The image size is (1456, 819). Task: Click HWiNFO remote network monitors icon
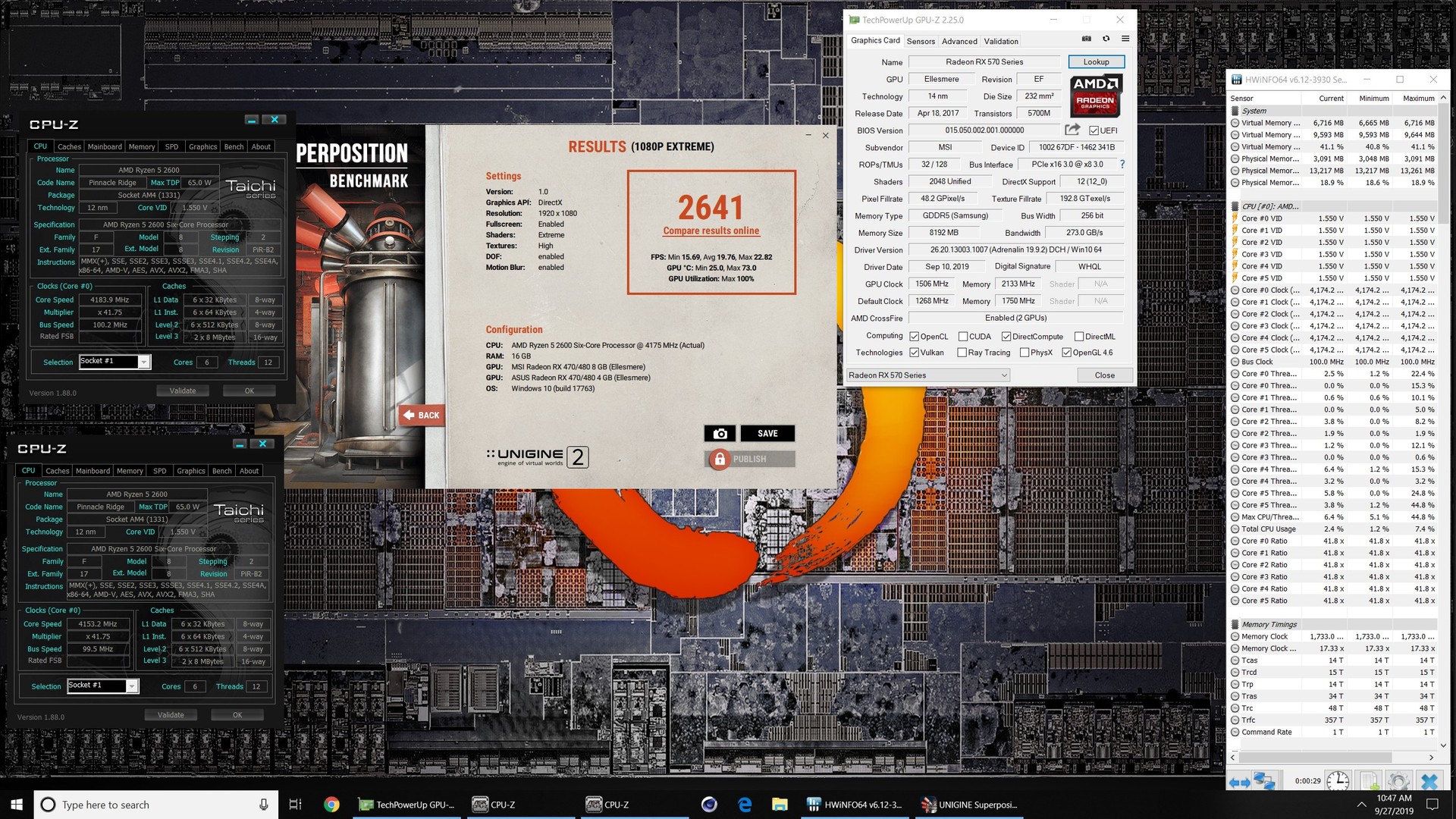pos(1264,781)
